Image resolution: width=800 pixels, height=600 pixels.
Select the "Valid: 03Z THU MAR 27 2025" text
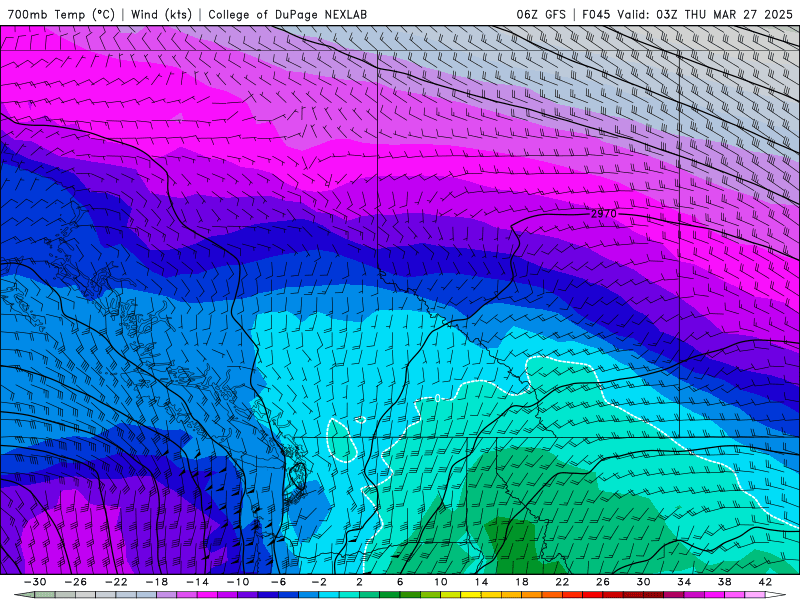[x=705, y=14]
